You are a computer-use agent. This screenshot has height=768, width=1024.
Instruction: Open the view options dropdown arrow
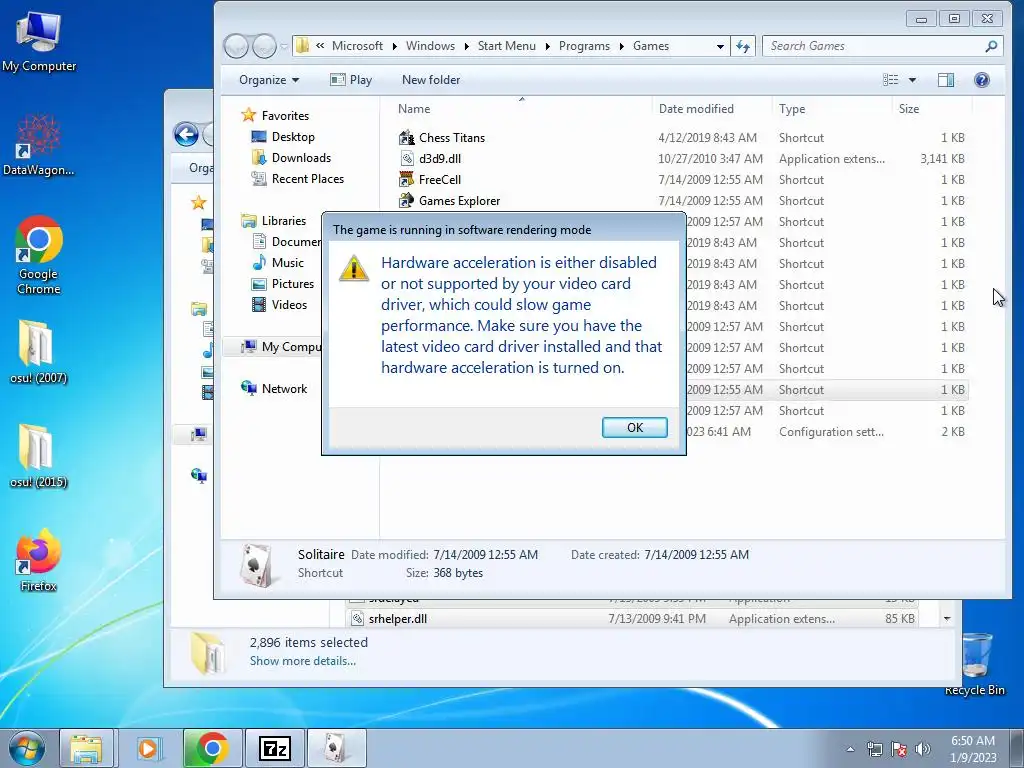click(x=912, y=80)
